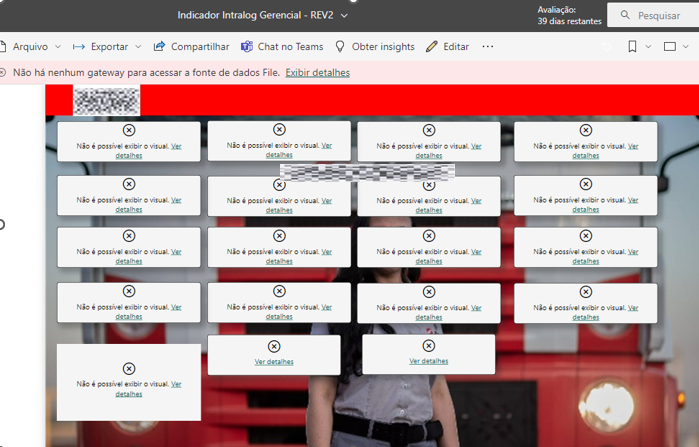This screenshot has width=699, height=447.
Task: Click Exibir detalhes link in warning banner
Action: [317, 73]
